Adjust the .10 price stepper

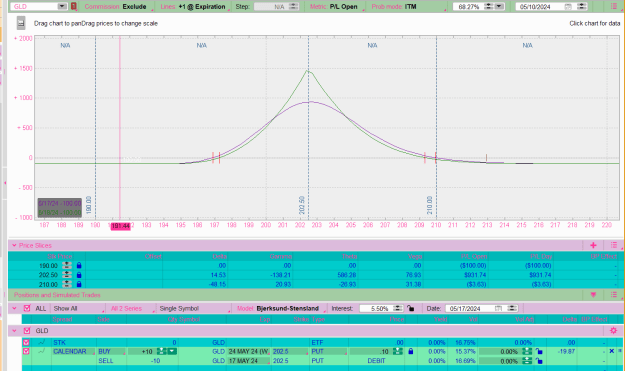398,351
